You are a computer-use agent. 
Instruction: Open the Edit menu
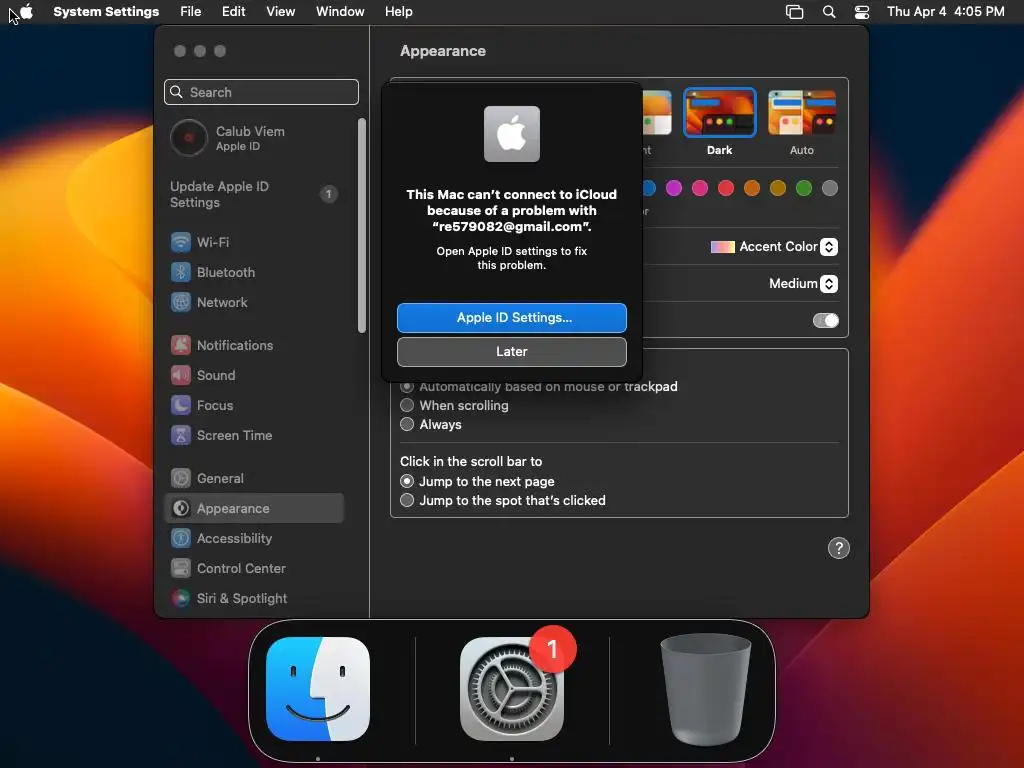(234, 12)
